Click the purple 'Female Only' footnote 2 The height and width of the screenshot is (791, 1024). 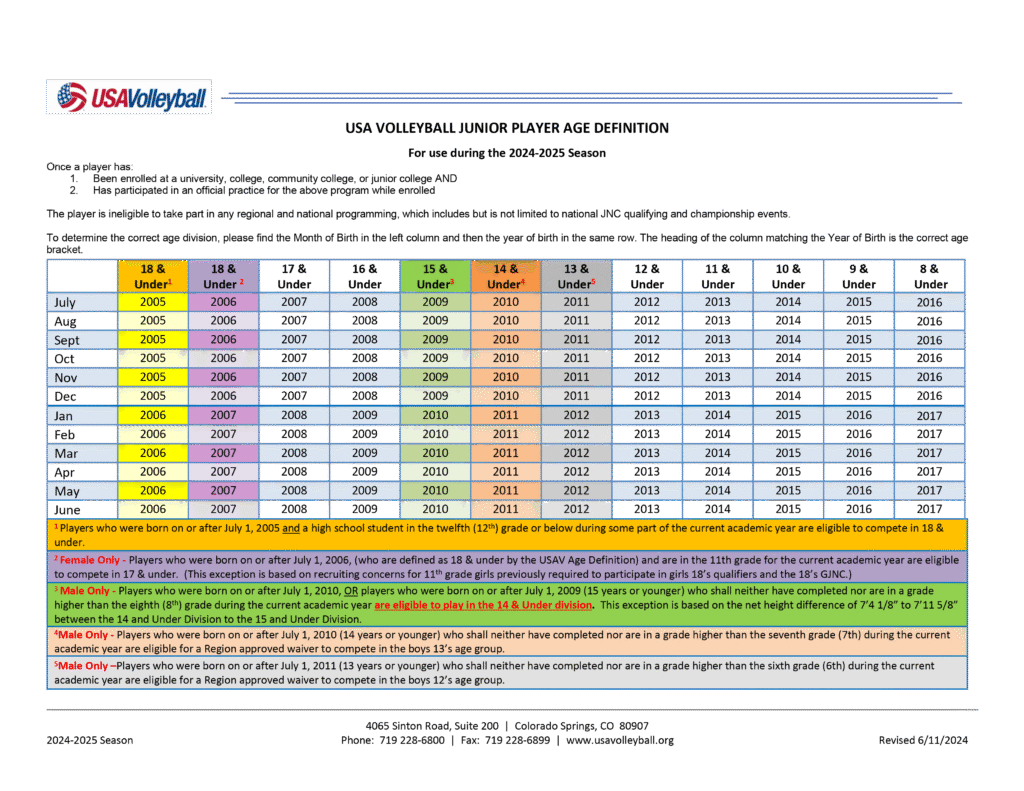coord(507,567)
